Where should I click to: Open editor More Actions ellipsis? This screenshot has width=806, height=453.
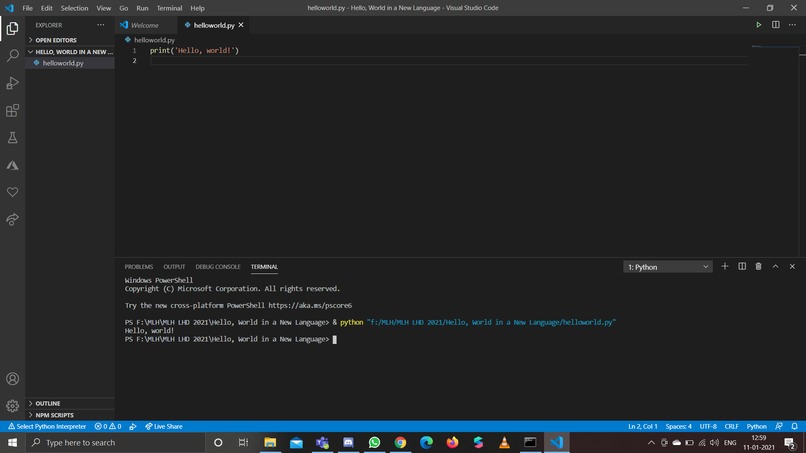pyautogui.click(x=792, y=25)
